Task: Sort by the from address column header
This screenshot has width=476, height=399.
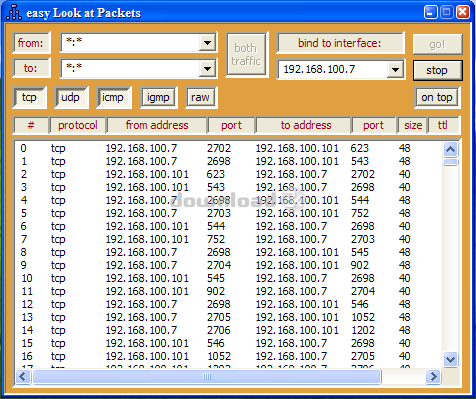Action: (x=157, y=125)
